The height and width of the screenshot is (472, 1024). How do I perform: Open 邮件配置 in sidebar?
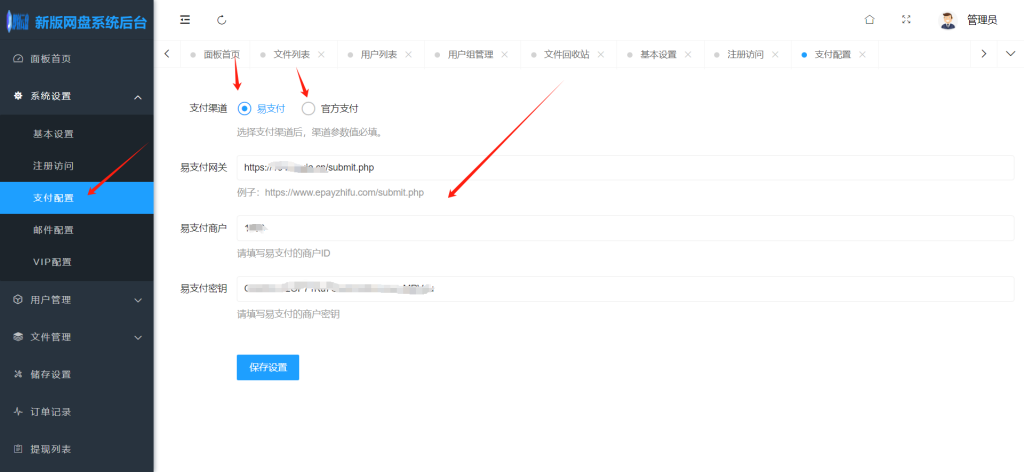(x=76, y=230)
